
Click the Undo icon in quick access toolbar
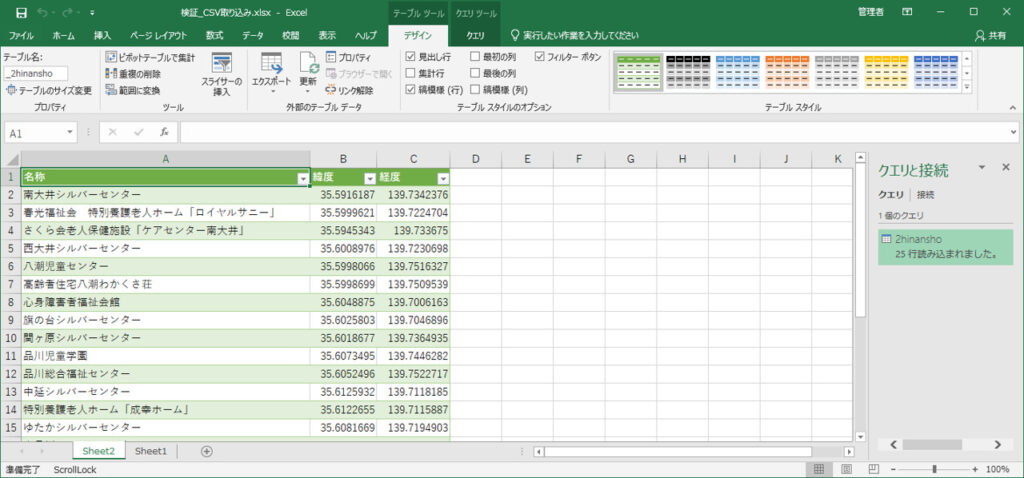(42, 12)
